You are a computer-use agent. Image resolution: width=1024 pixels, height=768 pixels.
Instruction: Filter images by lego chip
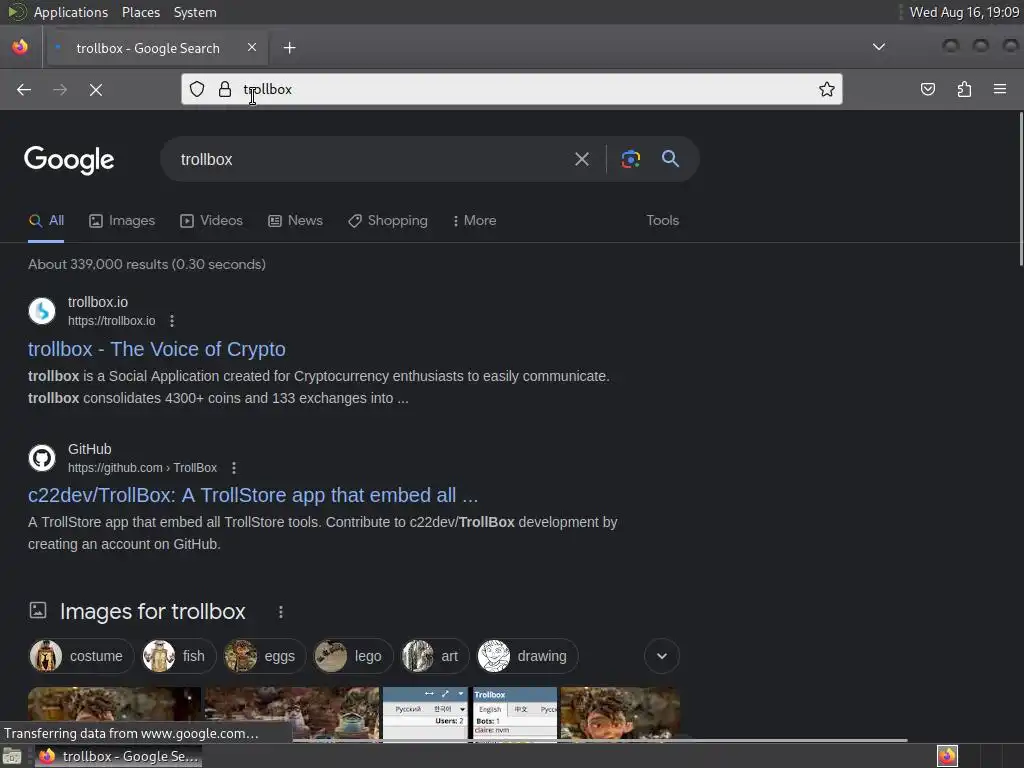click(x=352, y=656)
